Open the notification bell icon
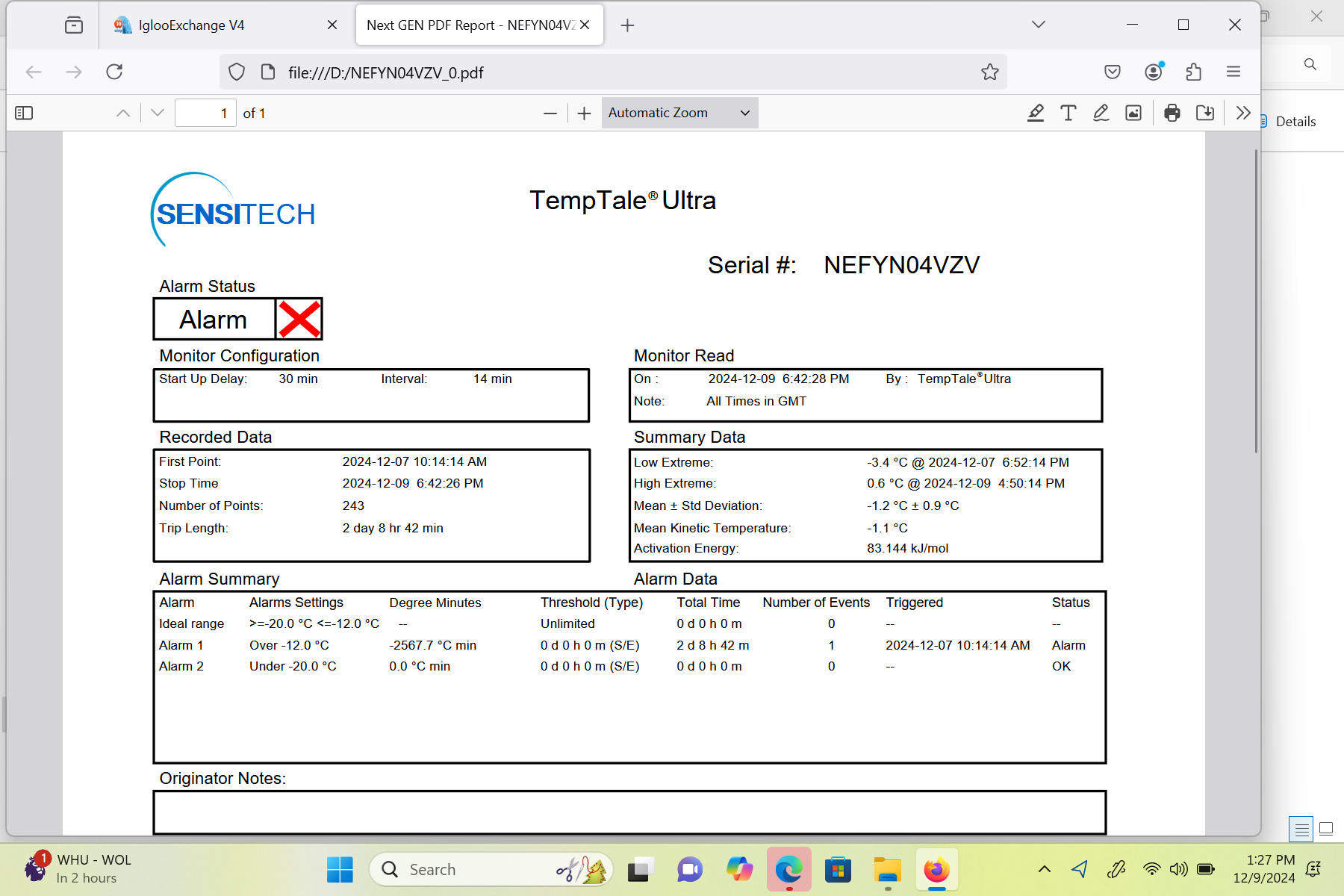Screen dimensions: 1344x896 (x=1313, y=869)
